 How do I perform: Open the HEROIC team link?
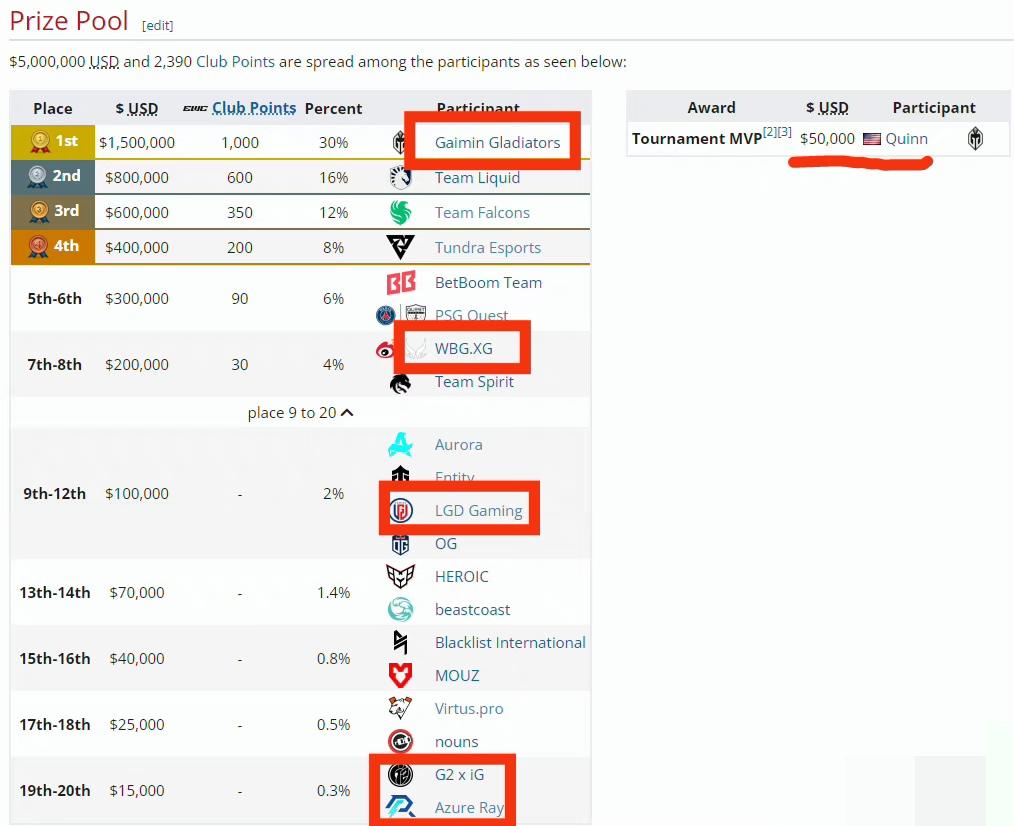point(462,576)
